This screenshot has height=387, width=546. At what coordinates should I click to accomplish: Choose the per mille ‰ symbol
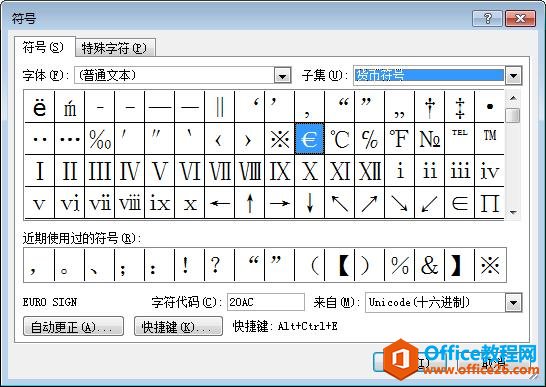[x=100, y=139]
